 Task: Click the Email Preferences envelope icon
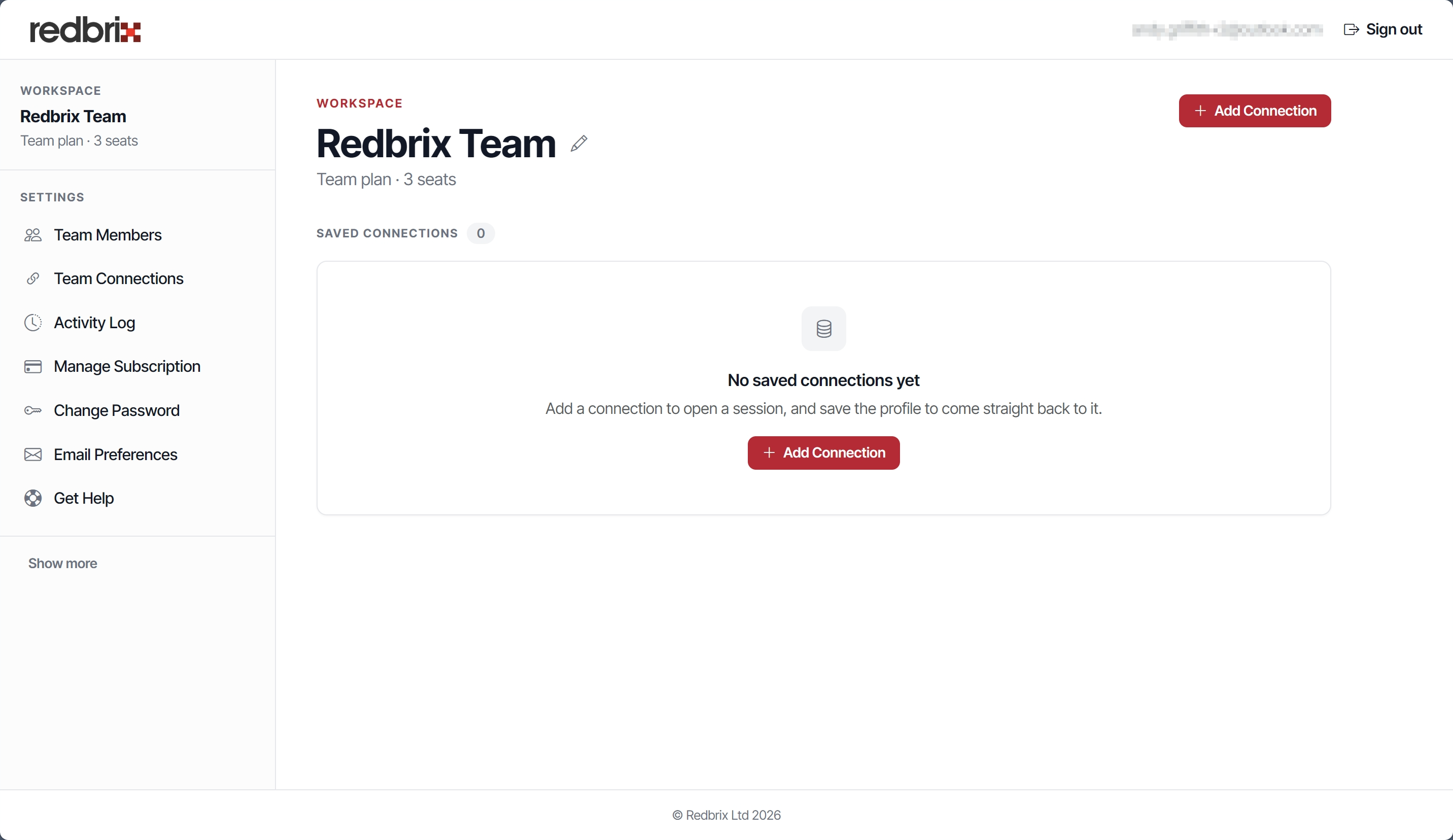(x=33, y=454)
